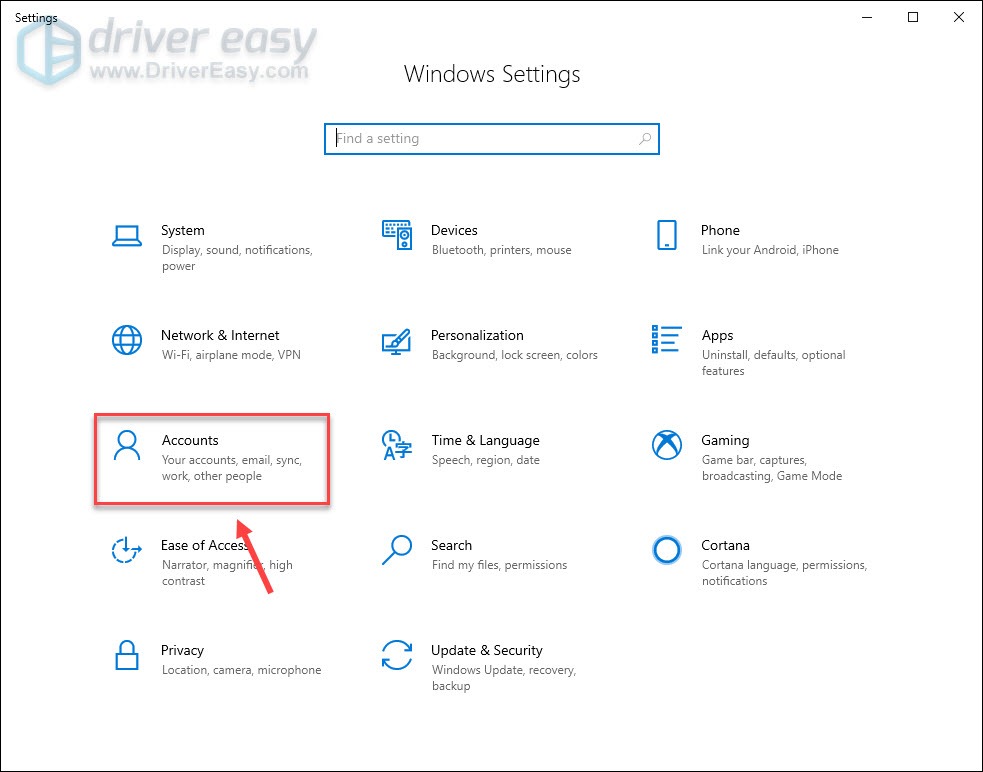Click the Accounts person icon
The width and height of the screenshot is (983, 772).
point(127,445)
